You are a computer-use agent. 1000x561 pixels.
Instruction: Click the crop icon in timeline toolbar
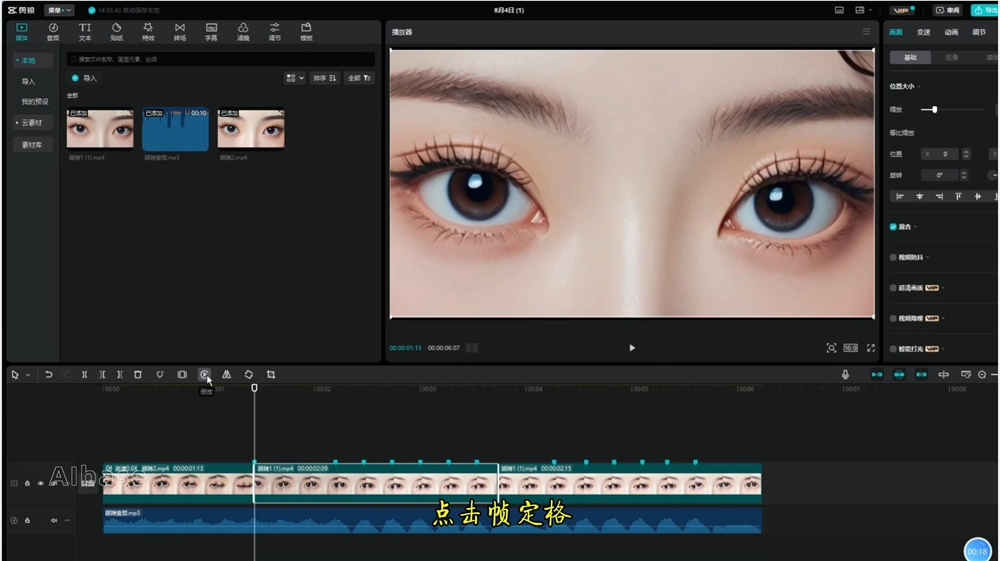click(x=271, y=375)
